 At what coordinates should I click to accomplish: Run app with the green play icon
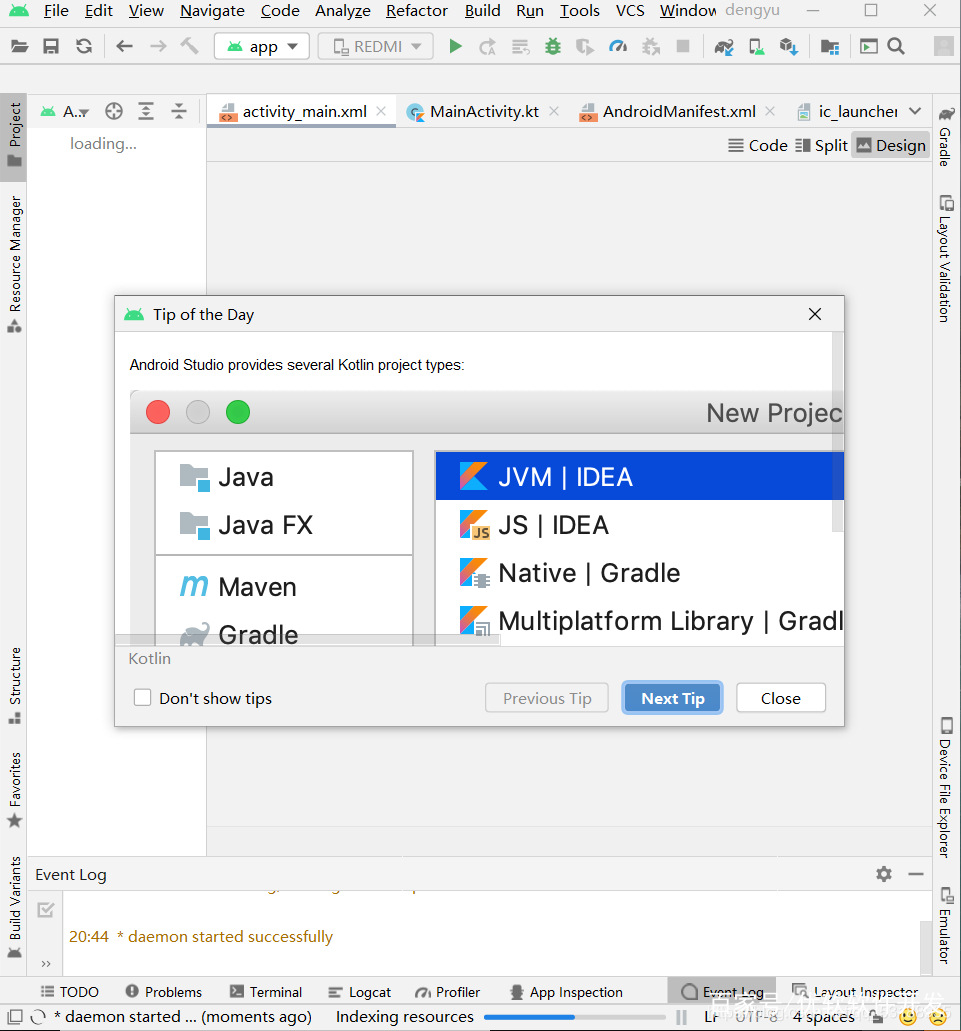point(455,47)
